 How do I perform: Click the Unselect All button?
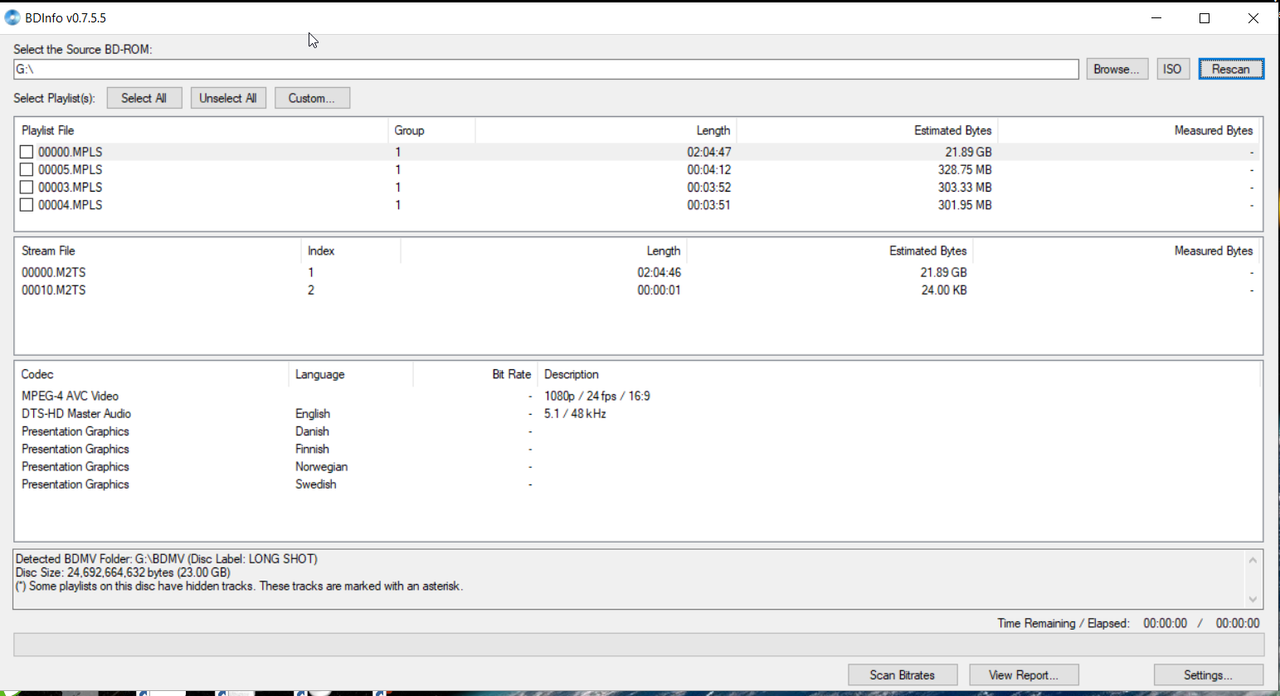tap(228, 98)
